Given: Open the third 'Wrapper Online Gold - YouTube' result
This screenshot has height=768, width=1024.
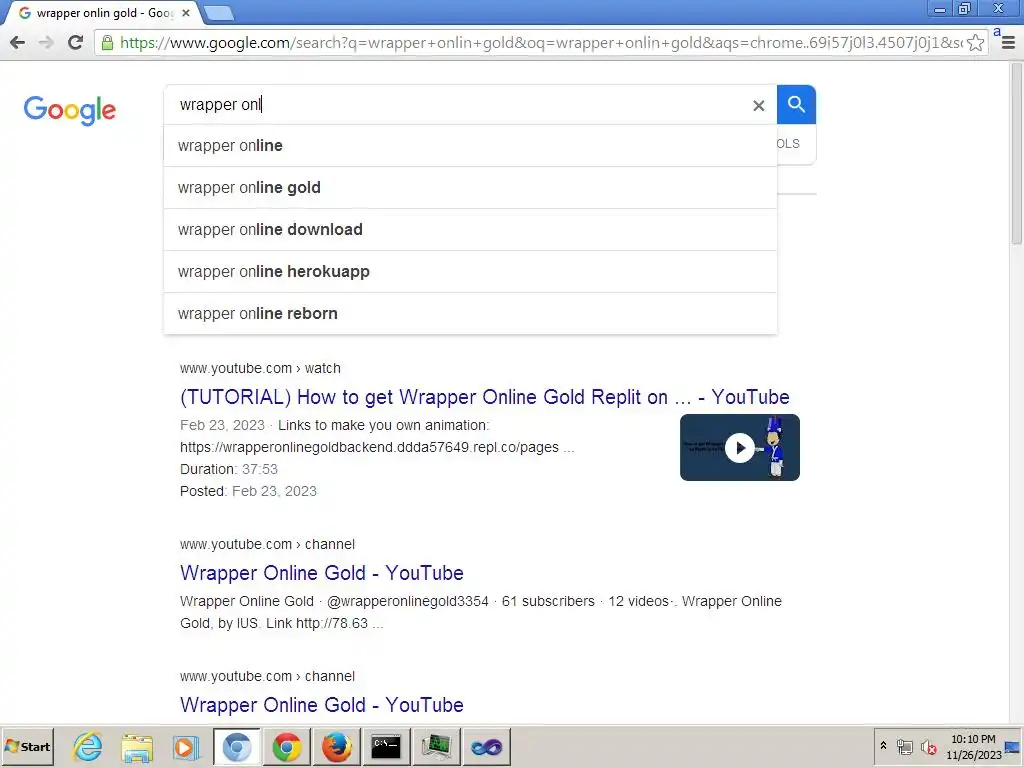Looking at the screenshot, I should (322, 705).
